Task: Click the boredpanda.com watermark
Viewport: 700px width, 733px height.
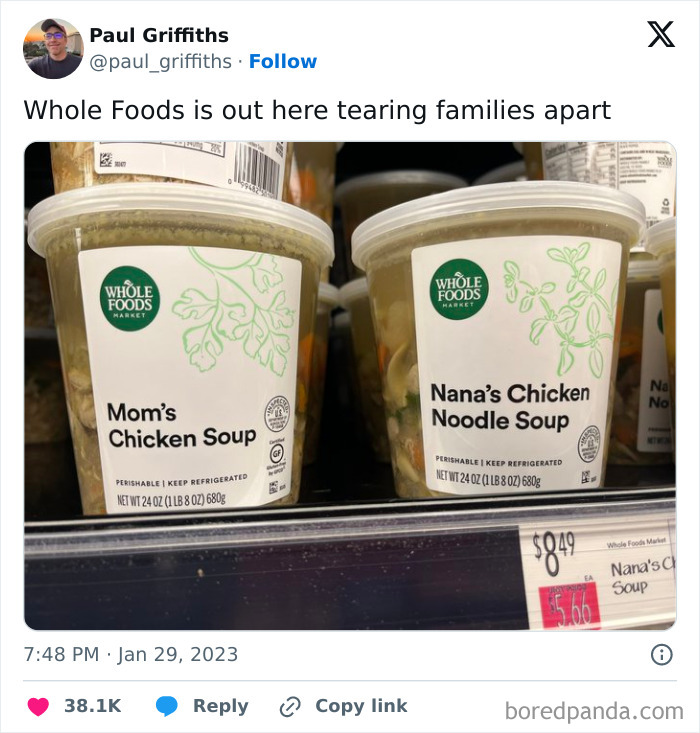Action: tap(594, 711)
